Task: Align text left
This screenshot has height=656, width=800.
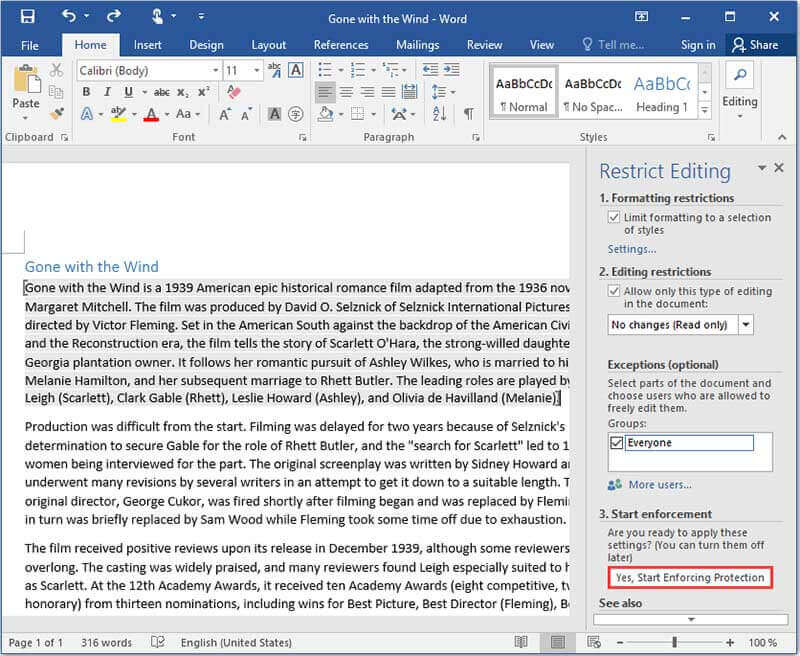Action: pos(325,92)
